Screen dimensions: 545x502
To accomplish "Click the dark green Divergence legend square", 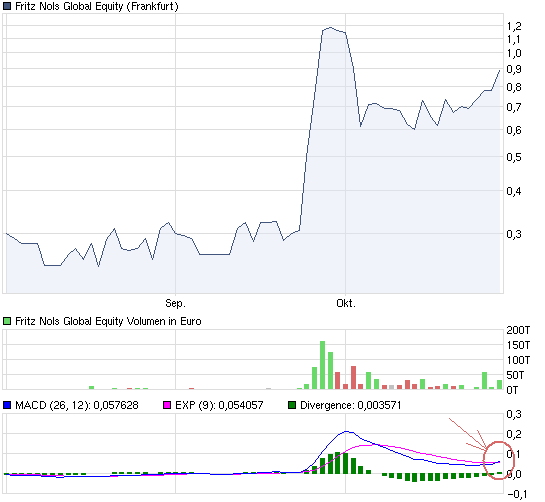I will [x=292, y=405].
